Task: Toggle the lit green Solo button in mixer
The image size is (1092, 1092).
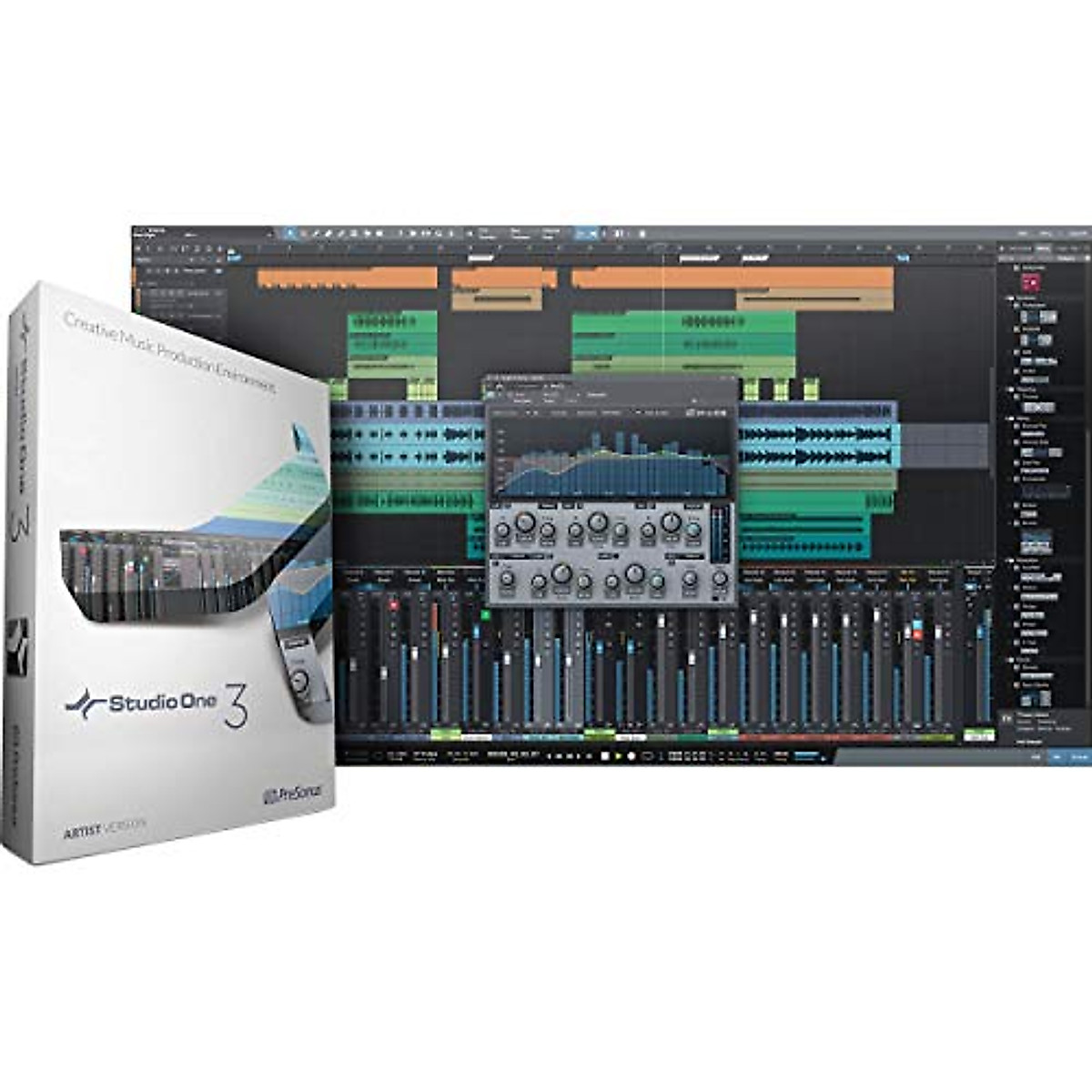Action: click(485, 616)
